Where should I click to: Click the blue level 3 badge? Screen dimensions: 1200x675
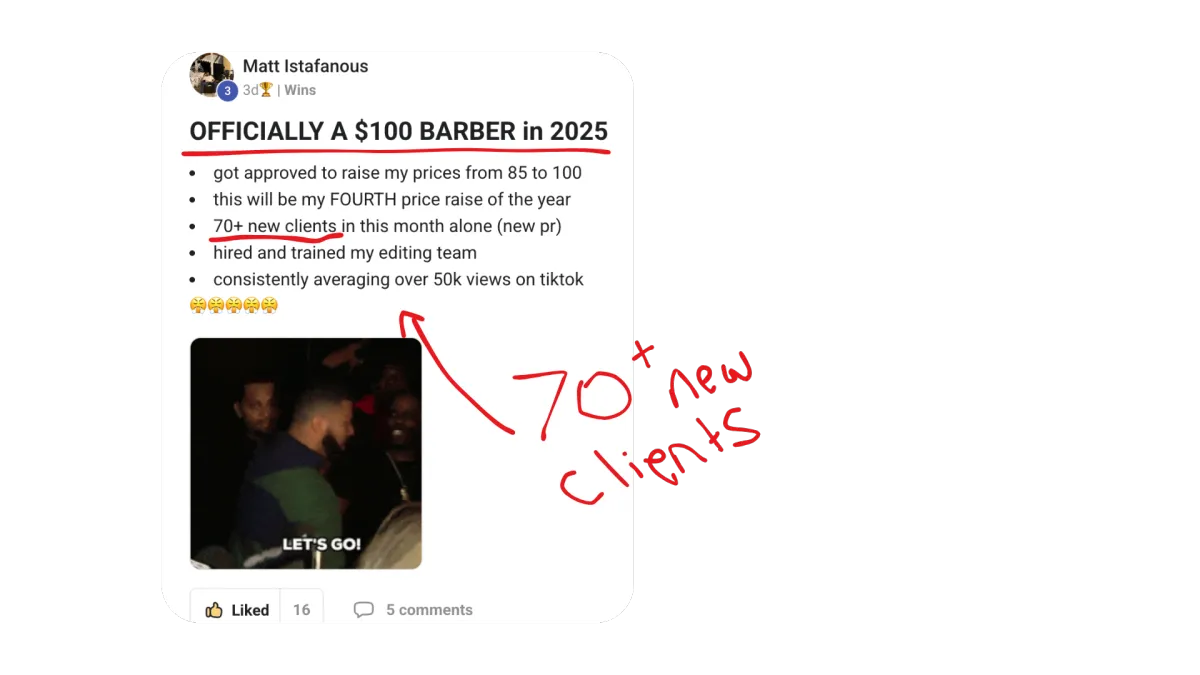[x=227, y=91]
